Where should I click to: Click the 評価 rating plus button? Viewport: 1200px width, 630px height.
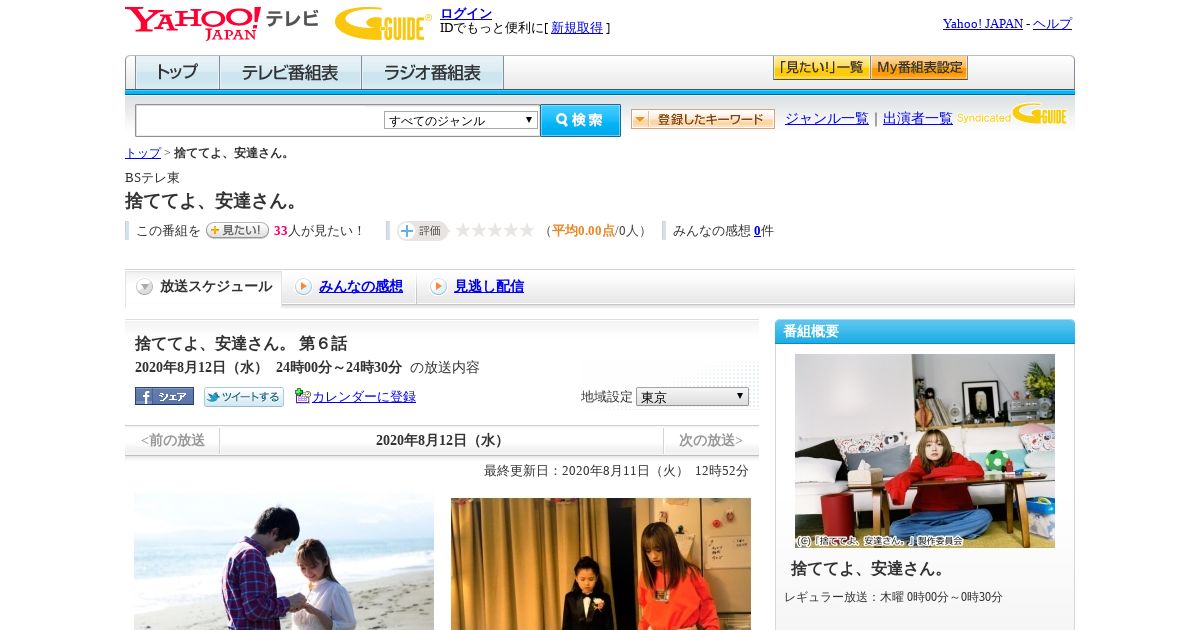coord(422,231)
